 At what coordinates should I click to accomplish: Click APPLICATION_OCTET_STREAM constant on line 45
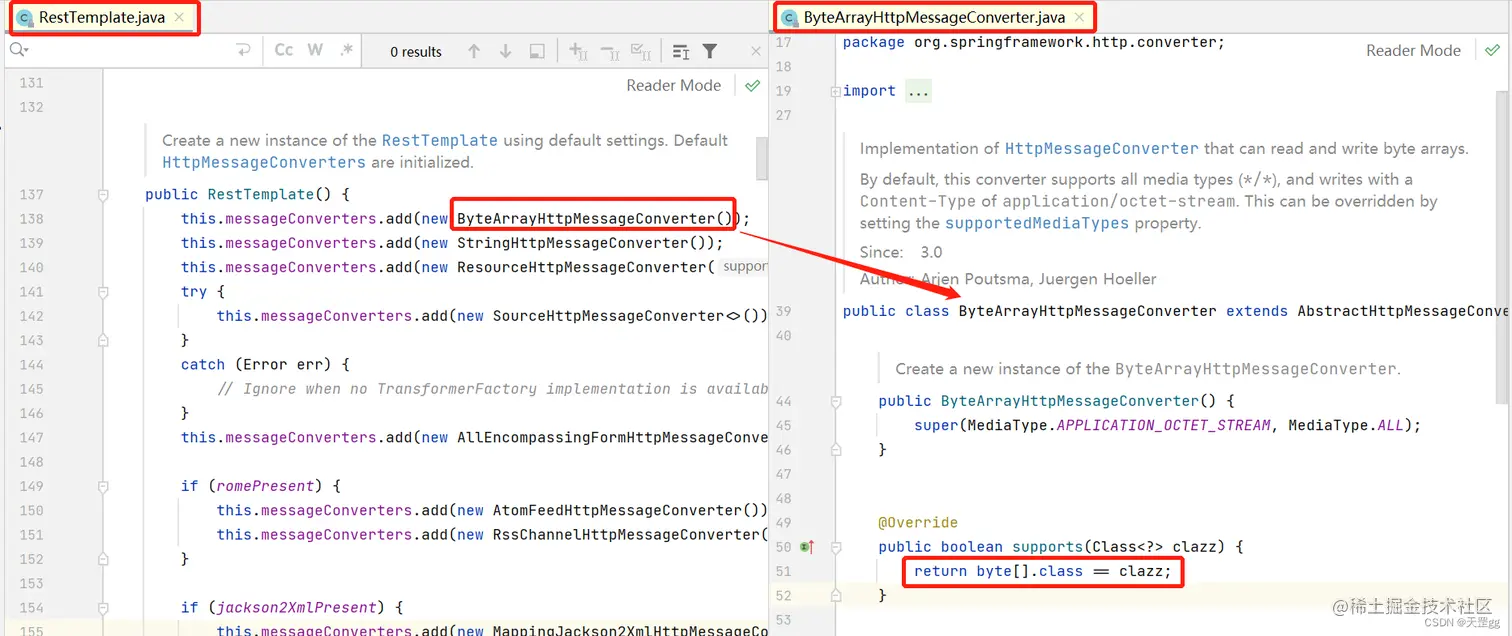1163,425
